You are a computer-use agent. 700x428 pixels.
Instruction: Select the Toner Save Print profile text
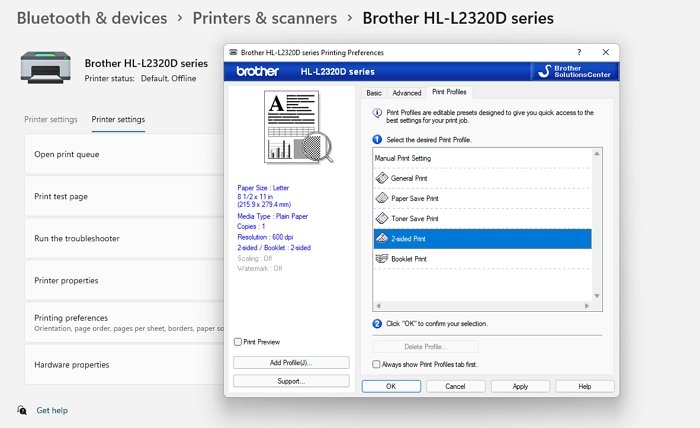pyautogui.click(x=415, y=218)
